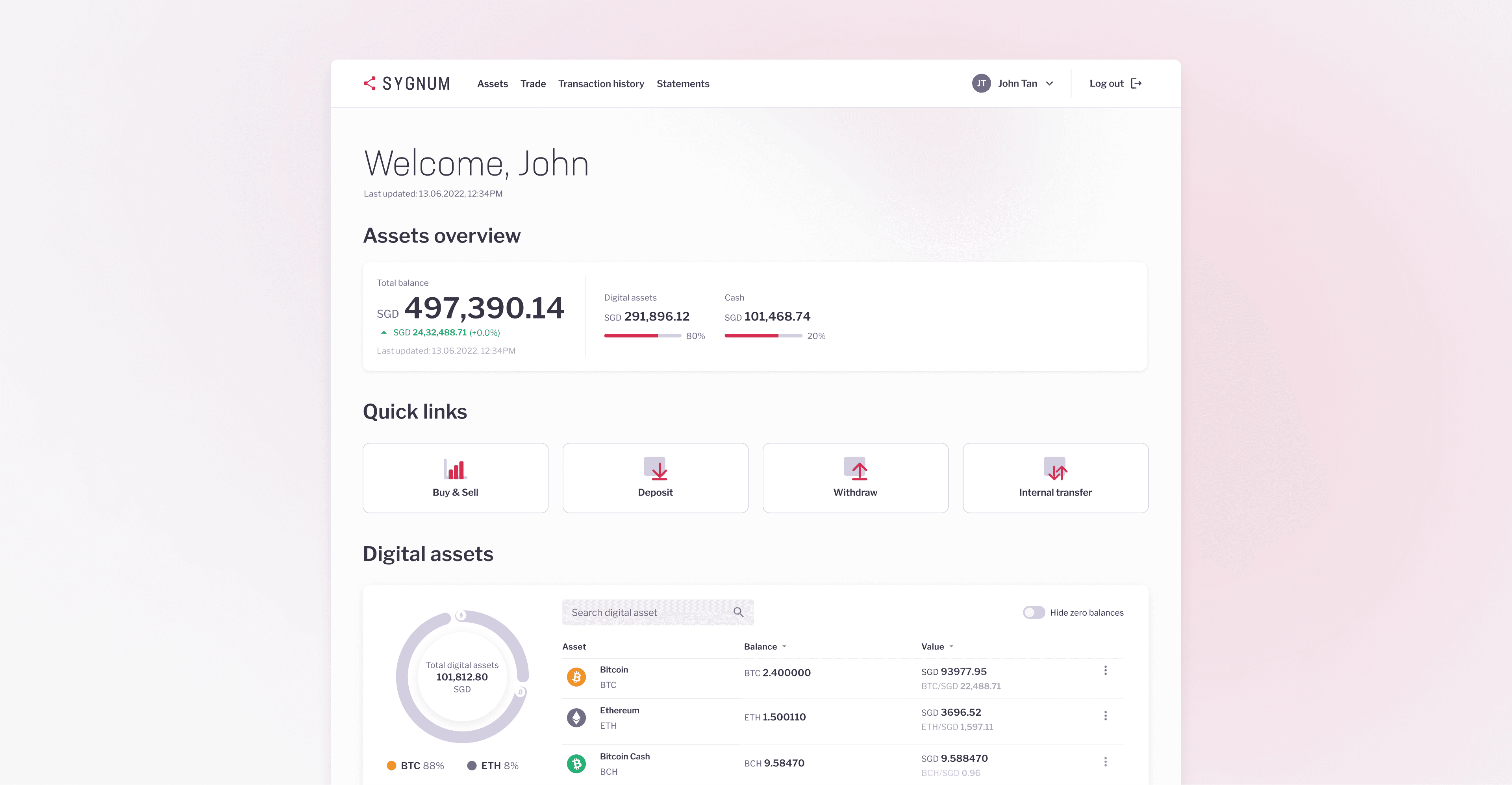Click the BTC/SGD 22,488.71 rate
Viewport: 1512px width, 785px height.
961,687
